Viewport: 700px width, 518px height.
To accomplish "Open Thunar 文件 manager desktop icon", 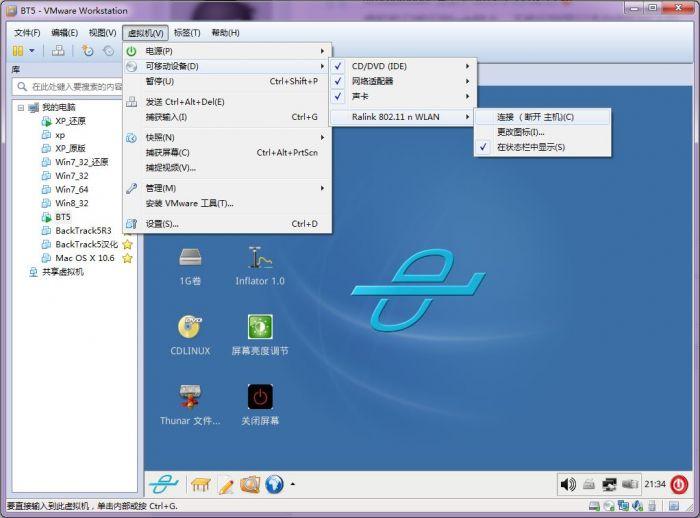I will [190, 405].
